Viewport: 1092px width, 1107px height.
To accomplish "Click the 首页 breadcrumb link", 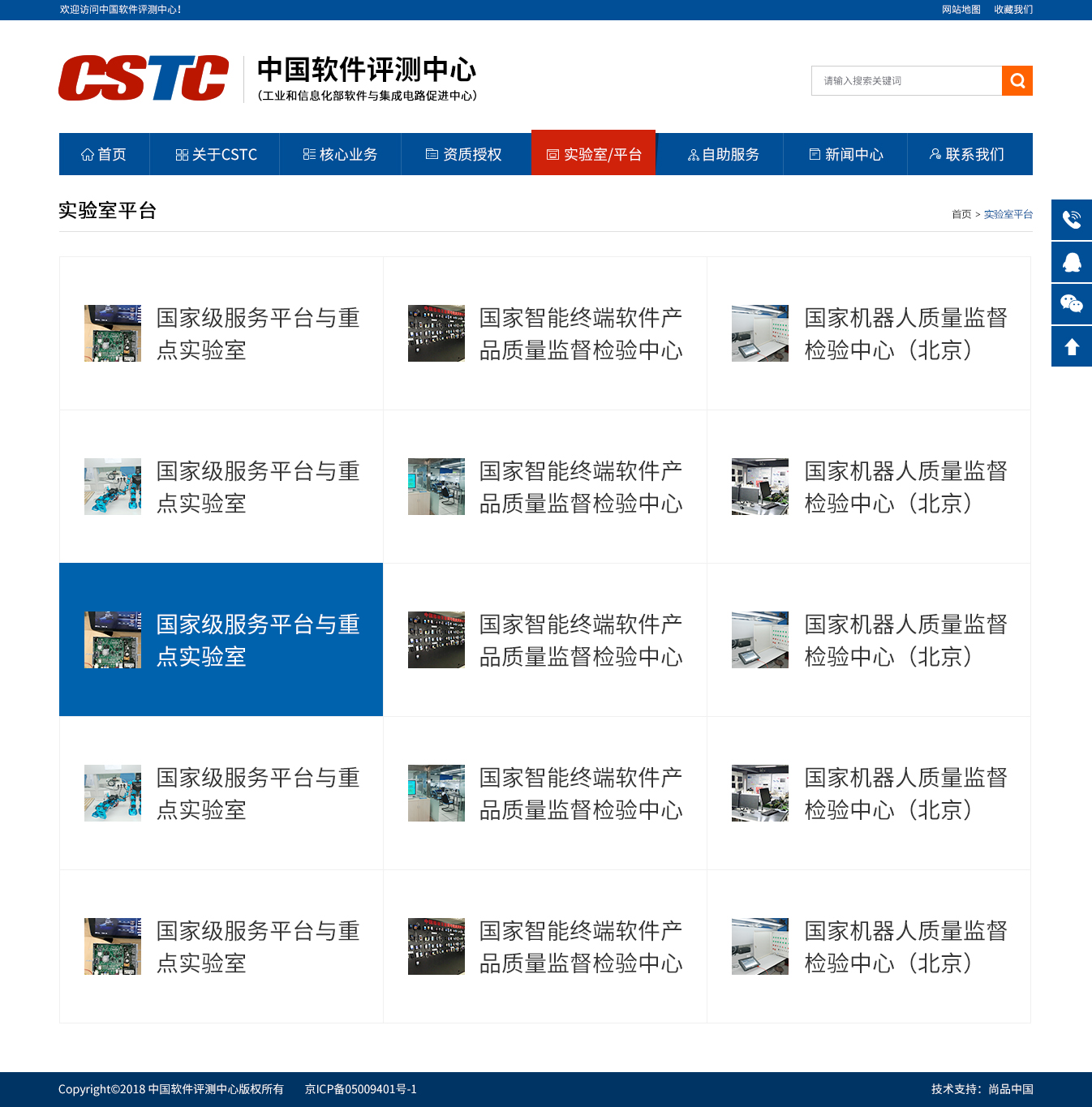I will [x=962, y=214].
